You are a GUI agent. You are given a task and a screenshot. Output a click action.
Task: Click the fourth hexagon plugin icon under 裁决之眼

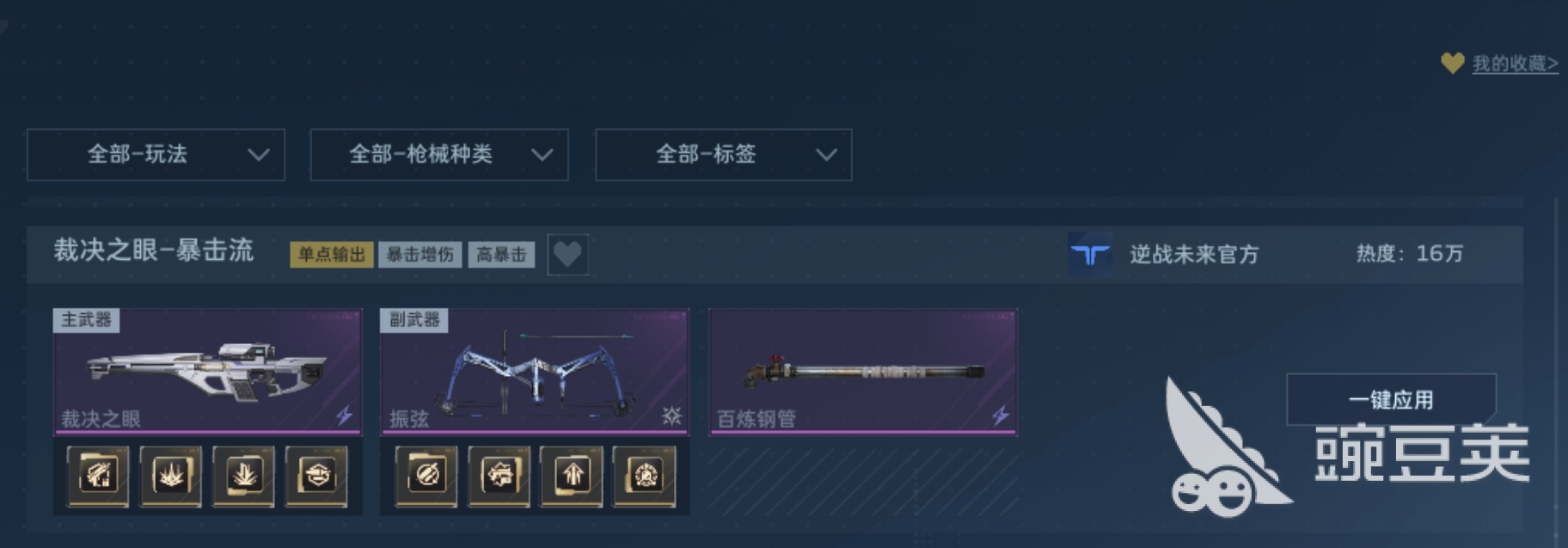point(316,476)
